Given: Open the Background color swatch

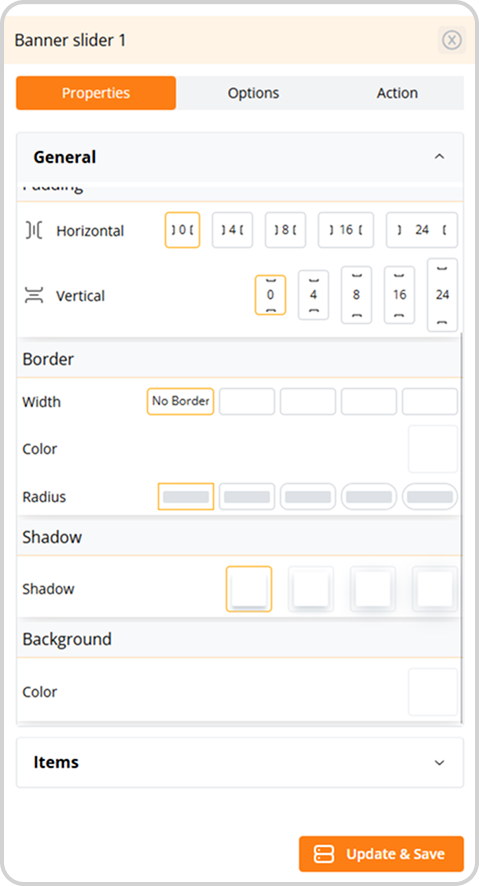Looking at the screenshot, I should click(x=433, y=692).
